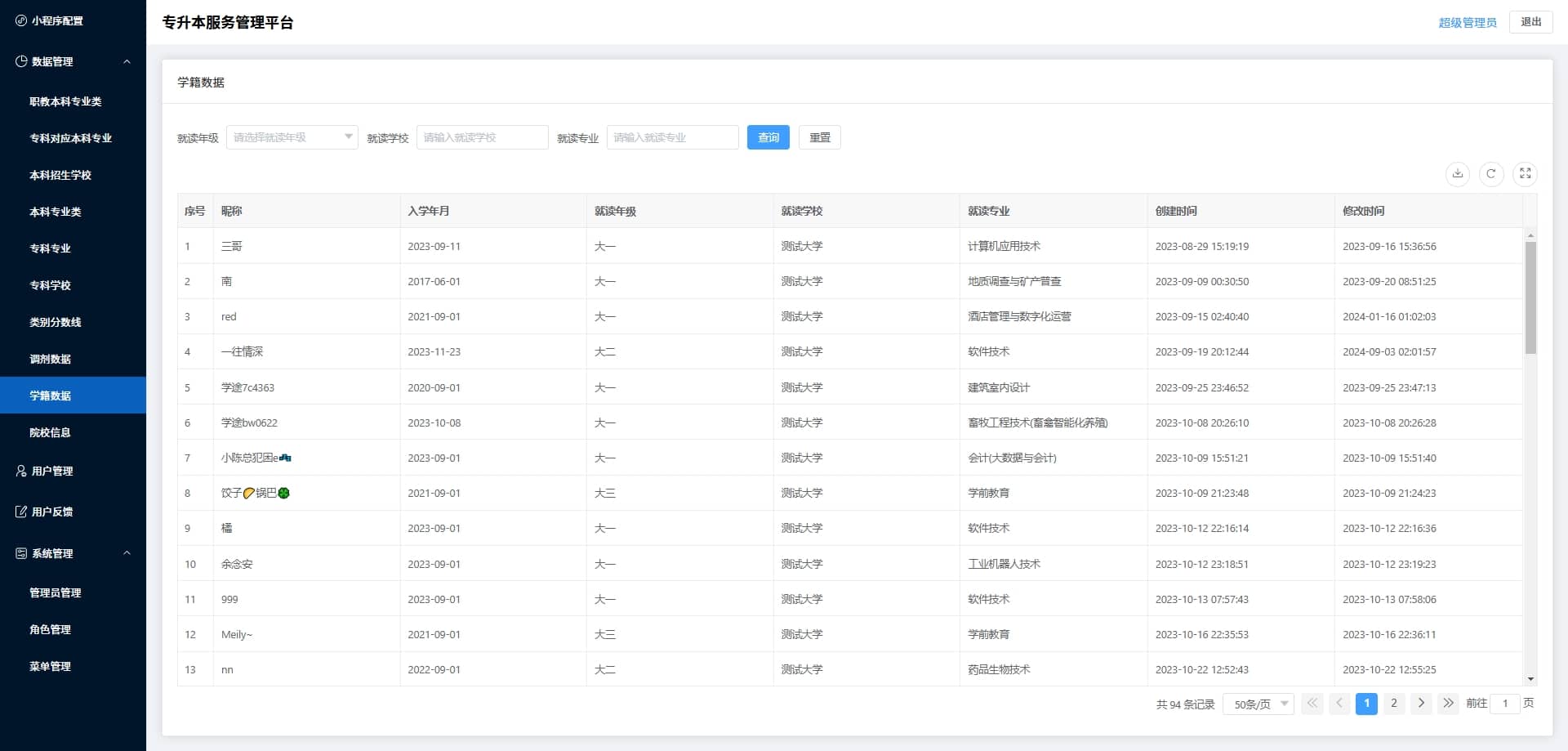The image size is (1568, 751).
Task: Focus the 就读专业 input field
Action: click(672, 137)
